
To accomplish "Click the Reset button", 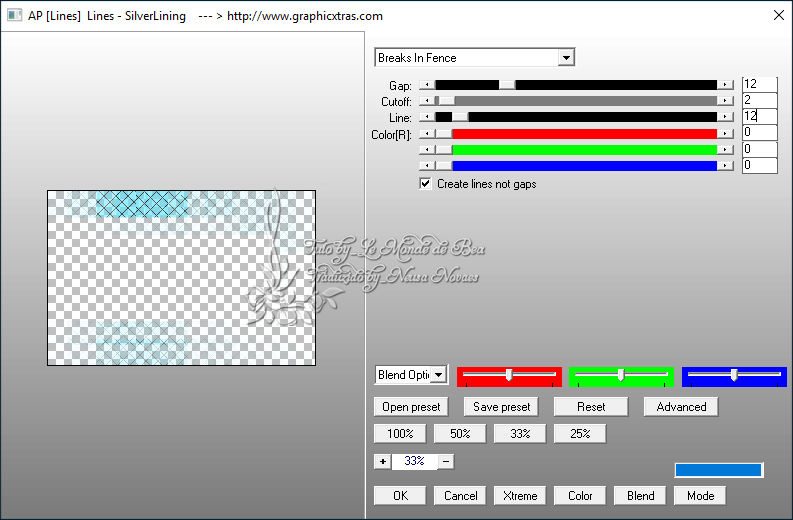I will (x=591, y=407).
